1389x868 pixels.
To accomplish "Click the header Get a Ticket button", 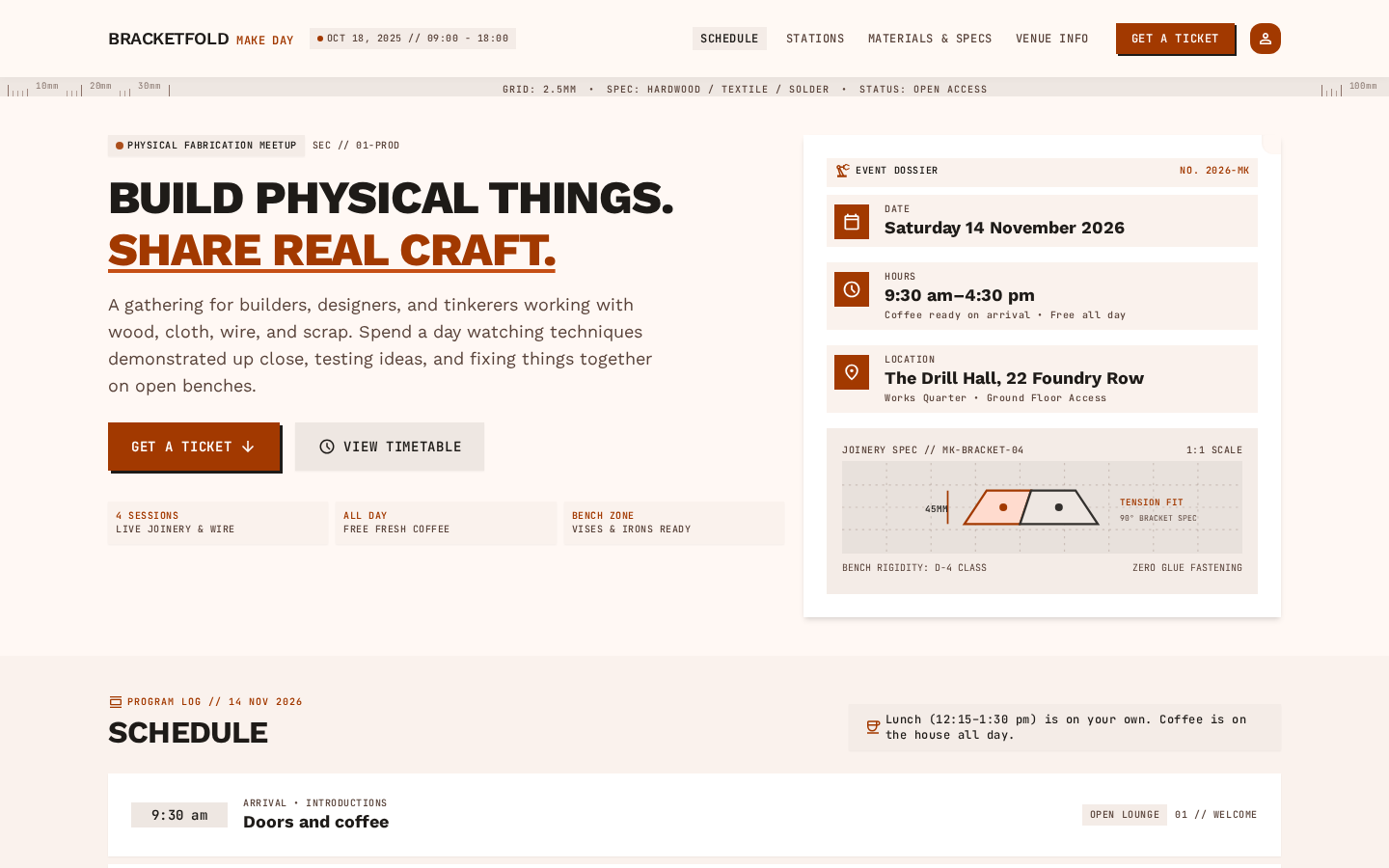I will tap(1175, 39).
